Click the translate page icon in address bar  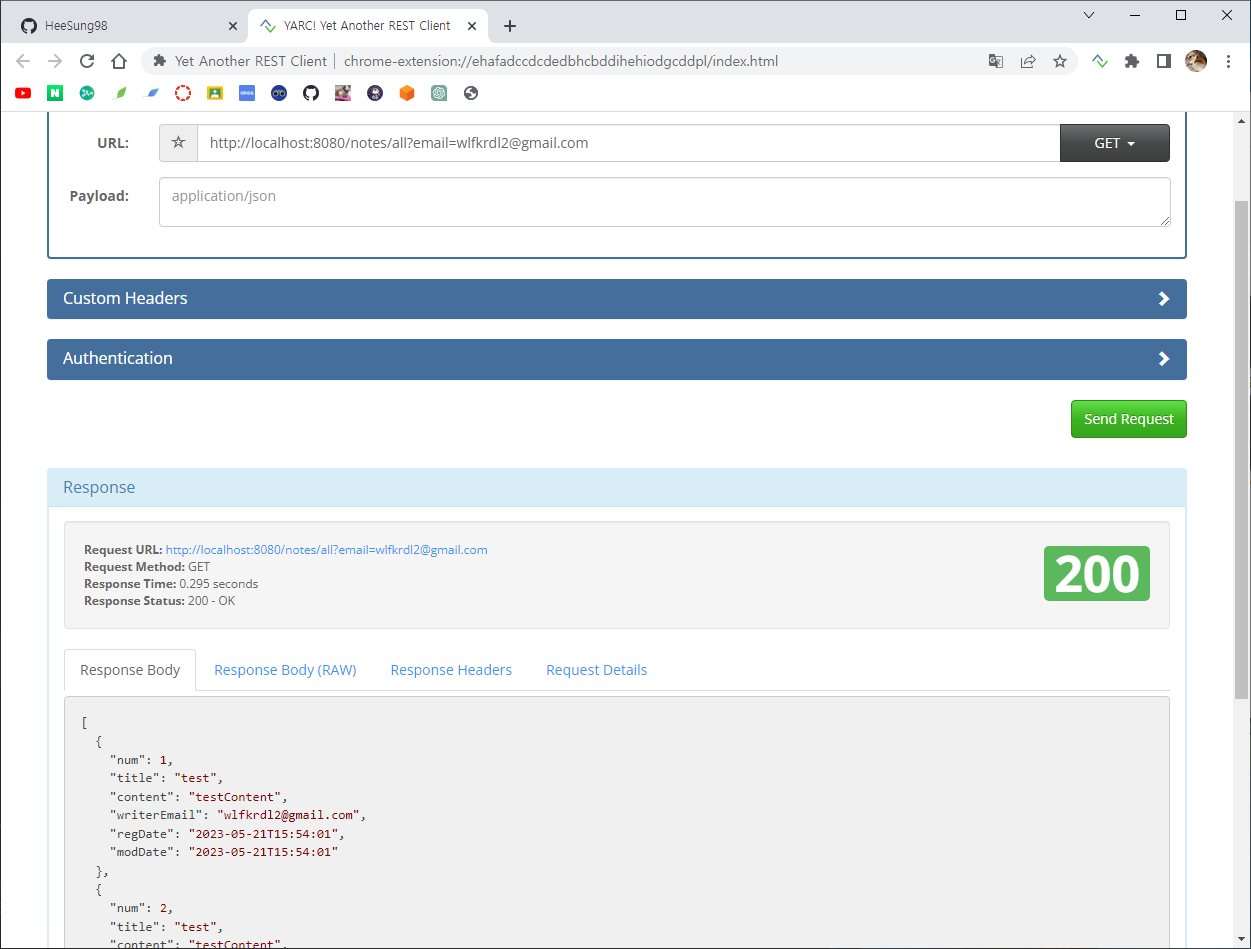(996, 61)
